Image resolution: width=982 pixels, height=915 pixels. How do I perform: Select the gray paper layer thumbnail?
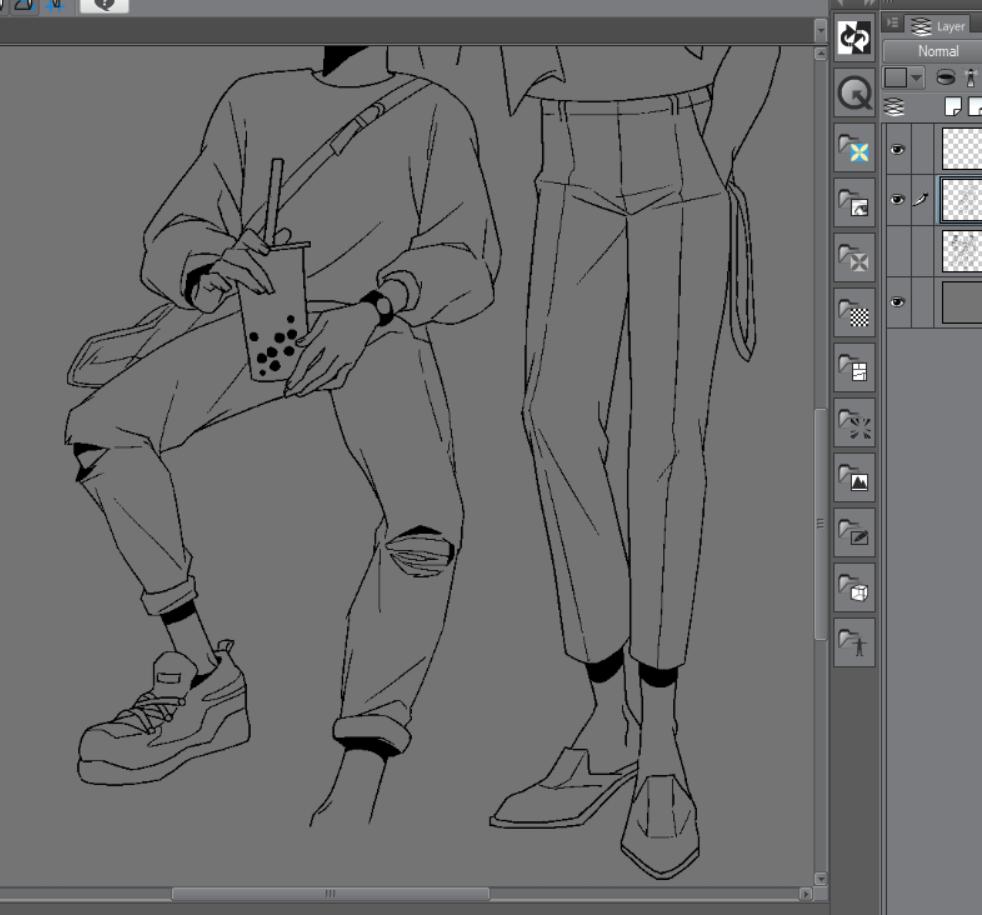pos(963,302)
